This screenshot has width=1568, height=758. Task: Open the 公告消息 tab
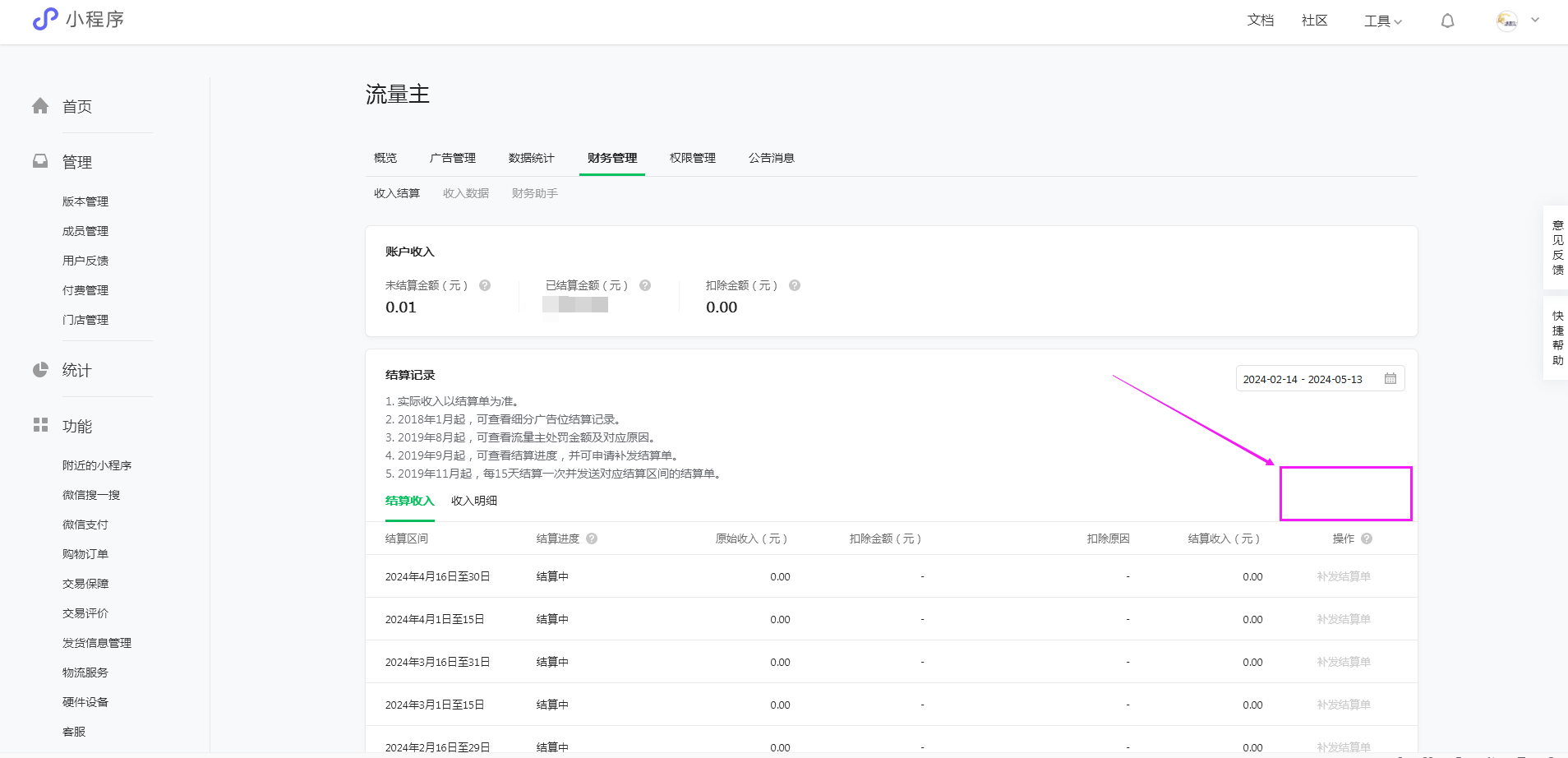tap(772, 158)
